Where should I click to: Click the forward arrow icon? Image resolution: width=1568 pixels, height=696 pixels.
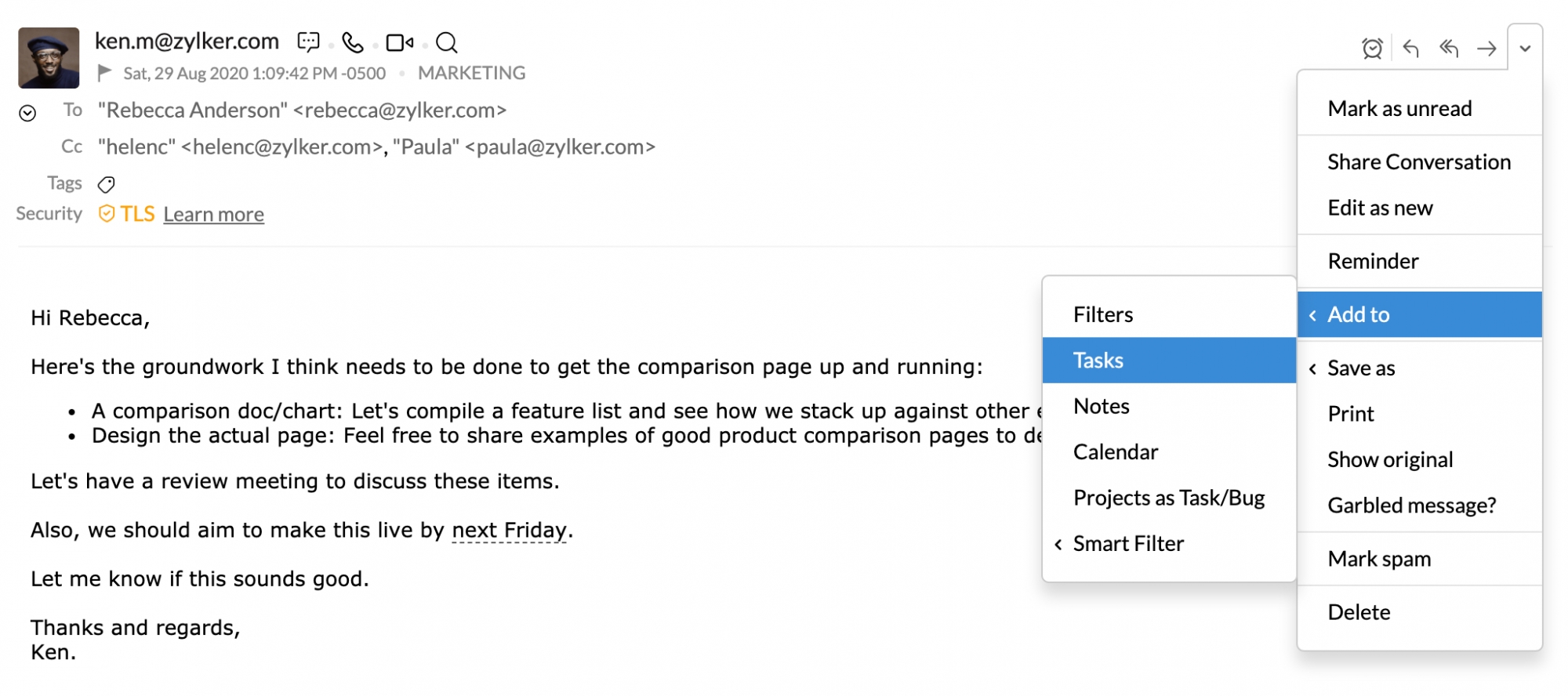pyautogui.click(x=1486, y=49)
